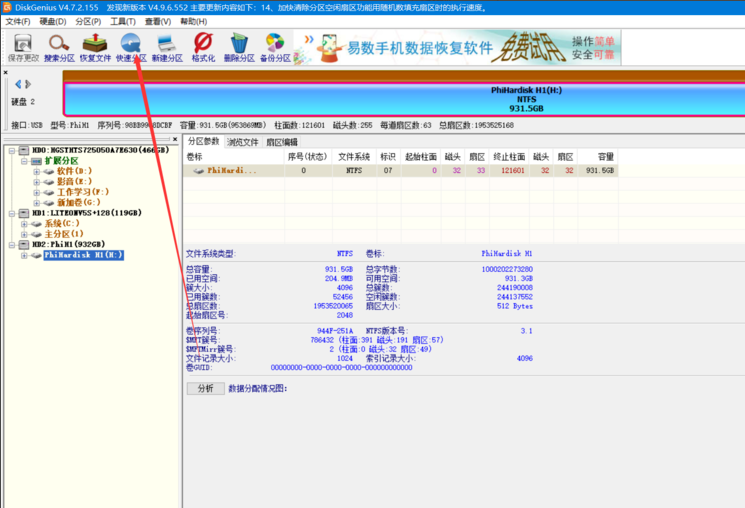Viewport: 745px width, 508px height.
Task: Click the Save Changes (保存更改) toolbar icon
Action: click(23, 48)
